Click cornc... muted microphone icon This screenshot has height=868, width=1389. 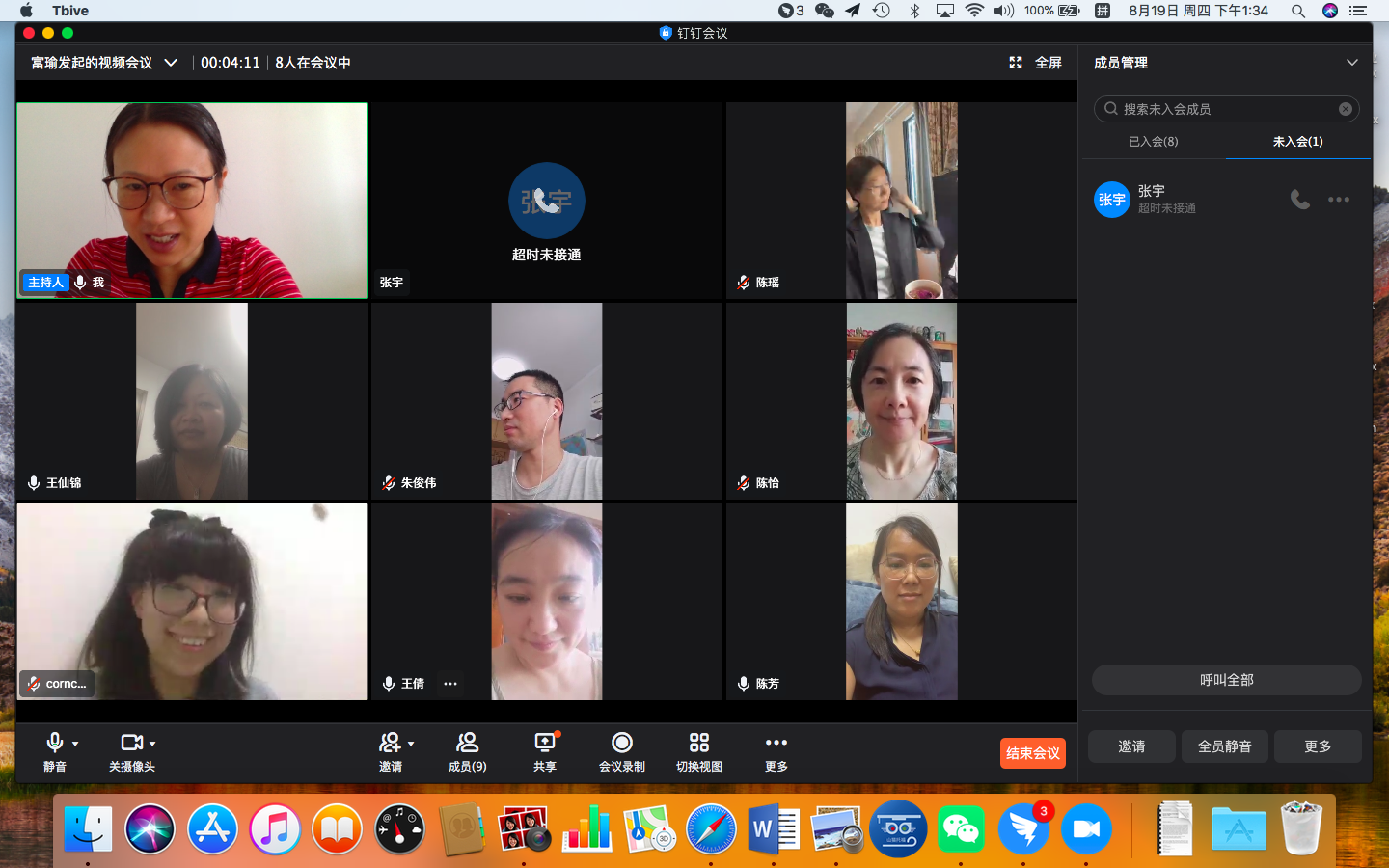point(34,684)
